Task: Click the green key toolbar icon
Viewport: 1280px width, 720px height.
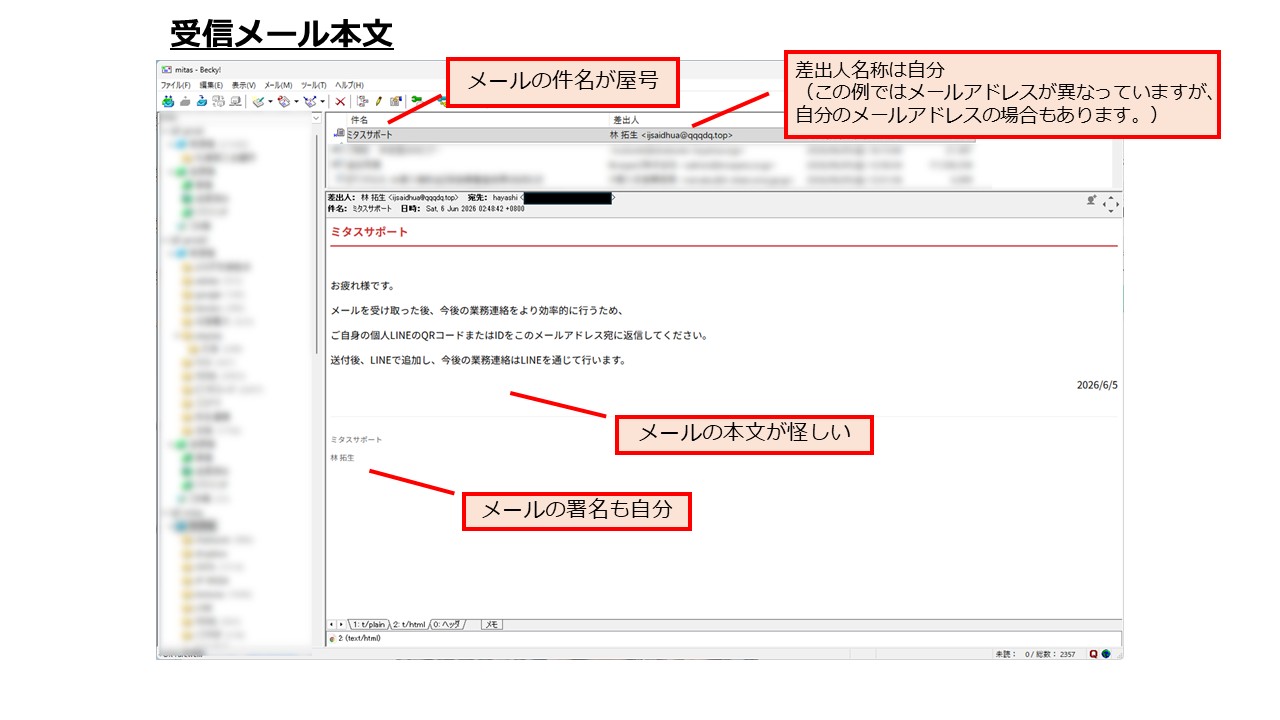Action: pyautogui.click(x=417, y=99)
